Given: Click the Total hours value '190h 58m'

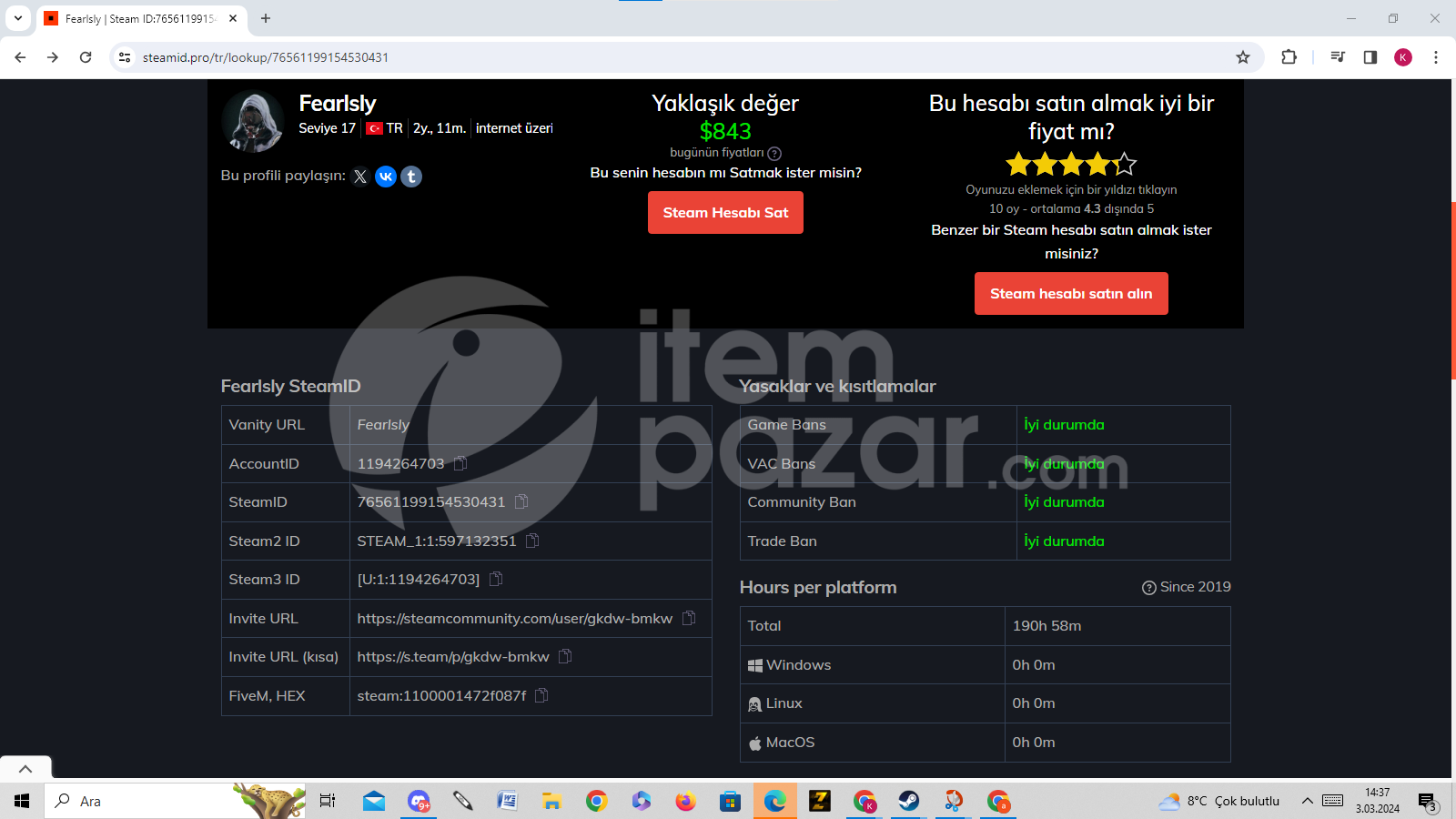Looking at the screenshot, I should pyautogui.click(x=1046, y=626).
